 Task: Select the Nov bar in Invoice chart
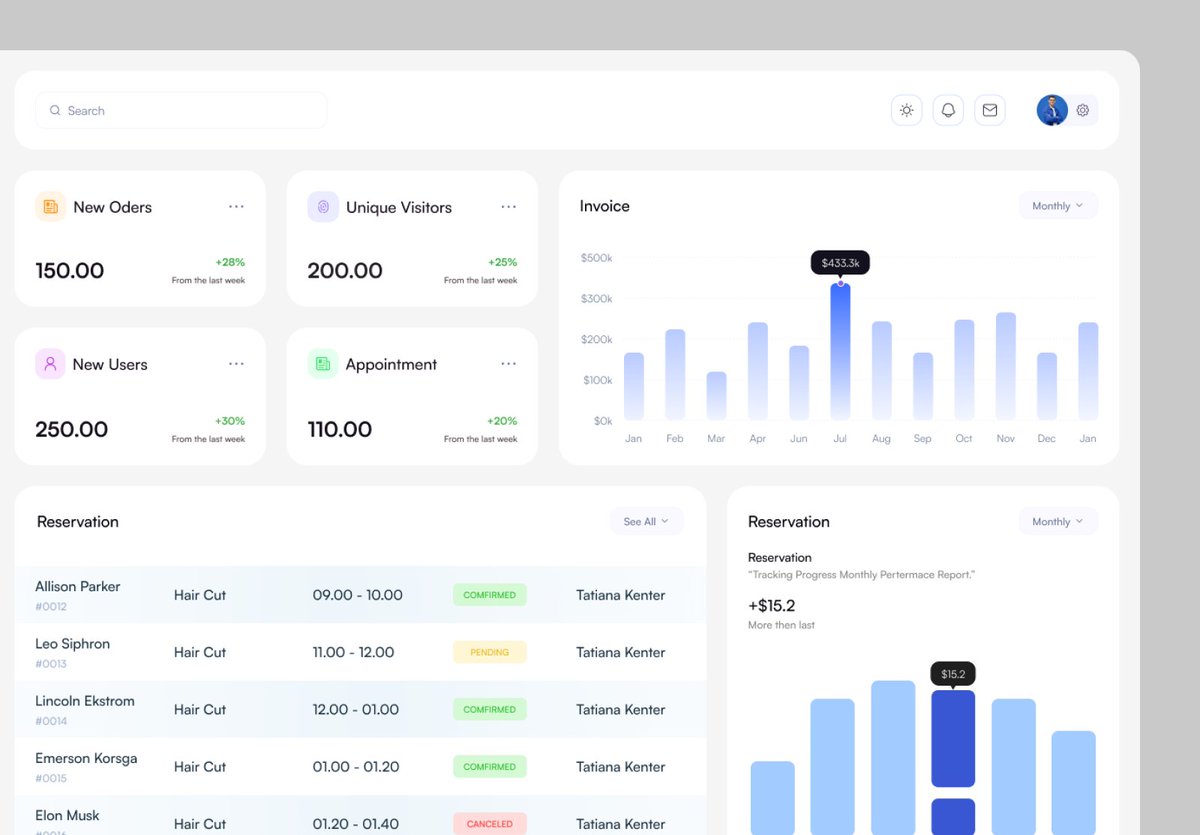point(1006,366)
